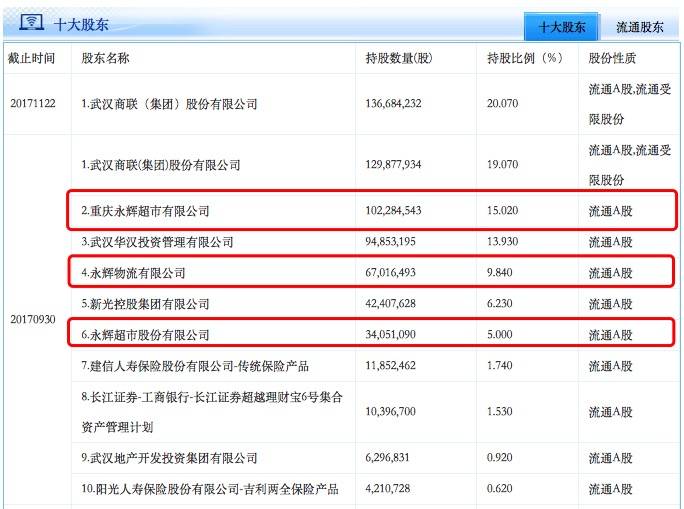Screen dimensions: 684x509
Task: Click the ratio value 19.070
Action: 503,164
